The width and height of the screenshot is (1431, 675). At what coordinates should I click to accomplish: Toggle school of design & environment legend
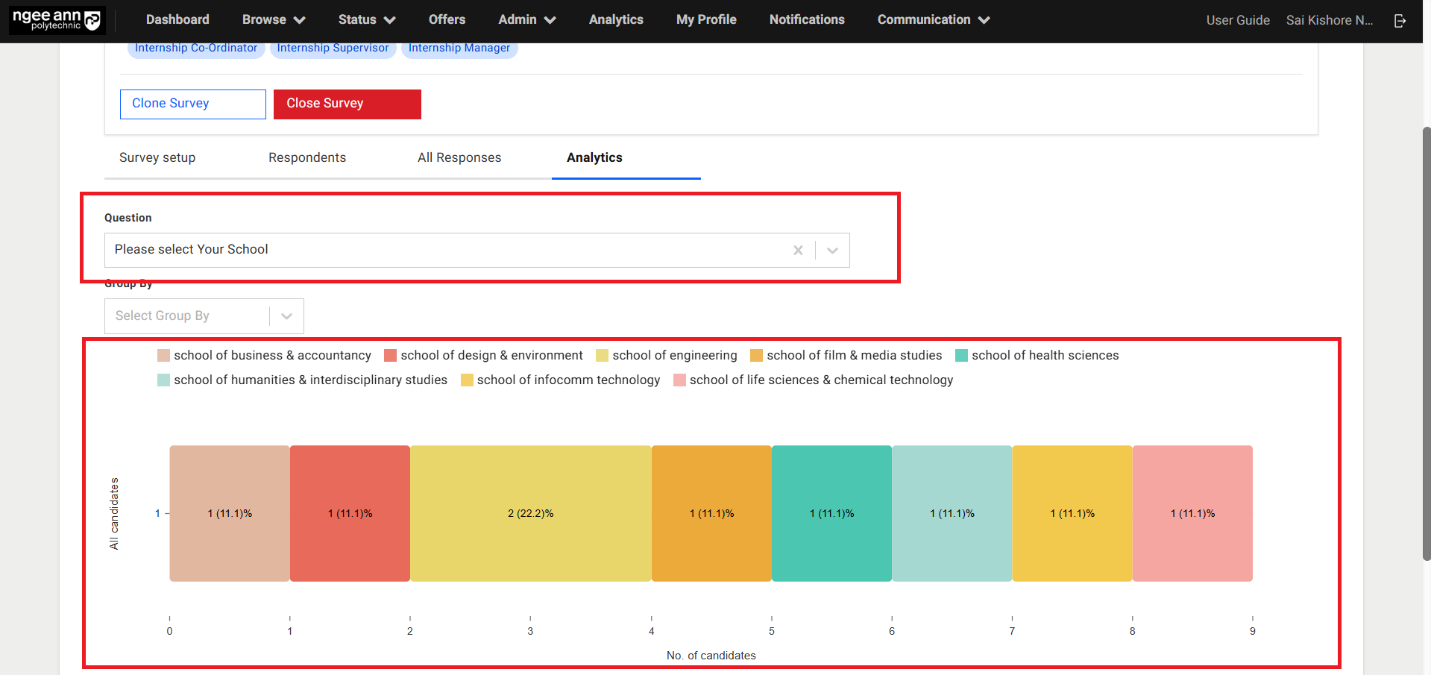[483, 356]
